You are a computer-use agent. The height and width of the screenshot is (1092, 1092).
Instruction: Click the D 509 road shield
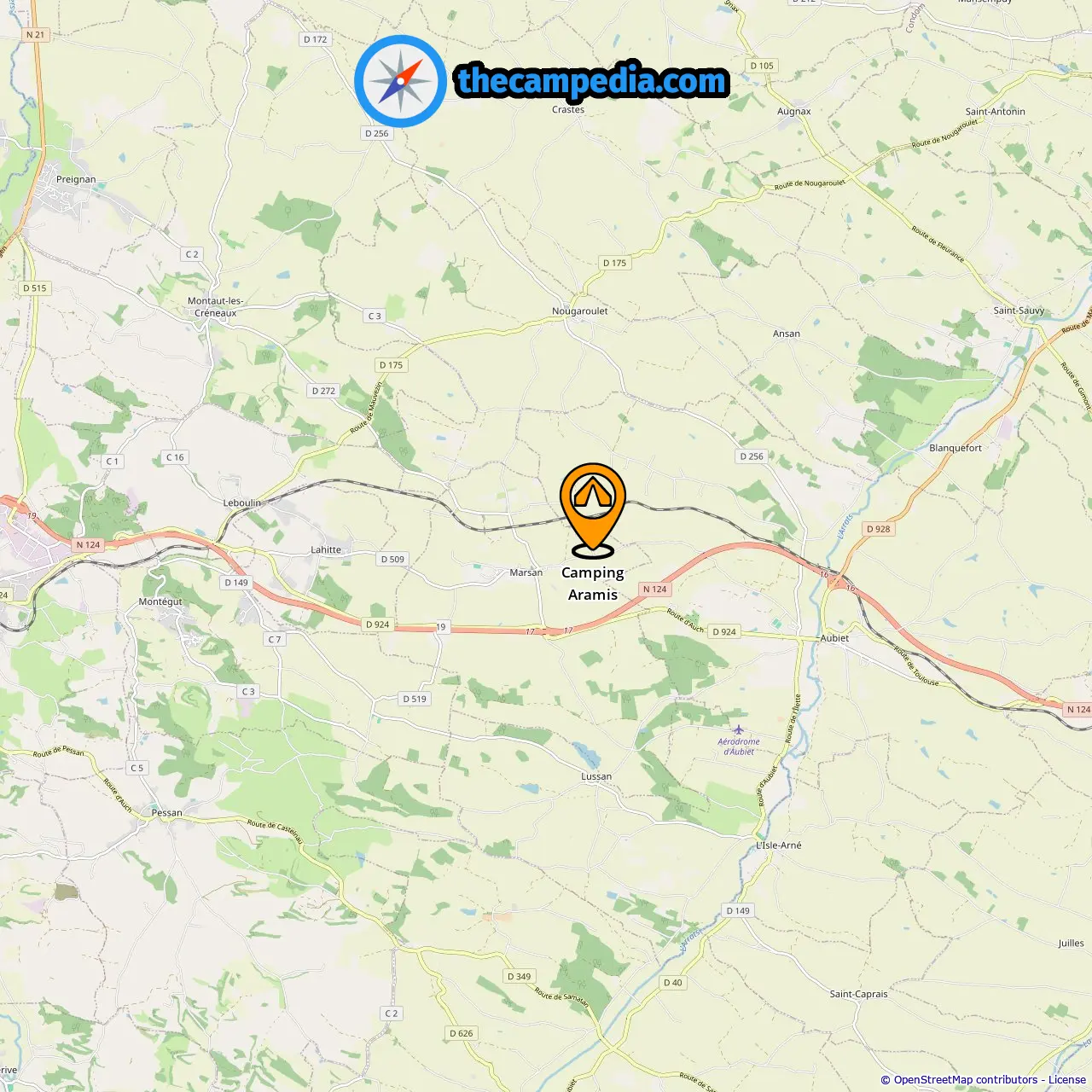click(392, 560)
